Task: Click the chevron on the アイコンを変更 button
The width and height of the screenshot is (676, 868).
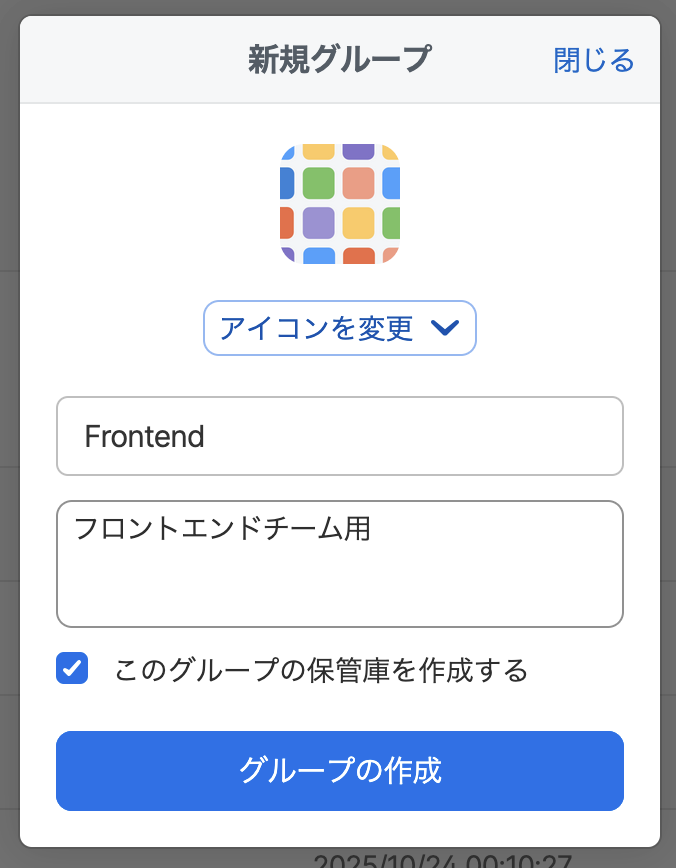Action: tap(447, 328)
